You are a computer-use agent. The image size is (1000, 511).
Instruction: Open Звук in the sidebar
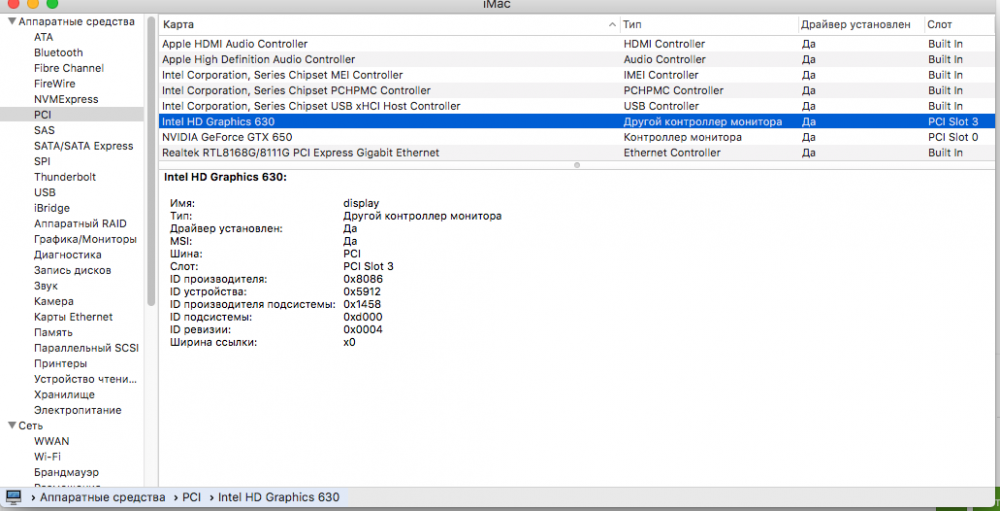click(46, 286)
